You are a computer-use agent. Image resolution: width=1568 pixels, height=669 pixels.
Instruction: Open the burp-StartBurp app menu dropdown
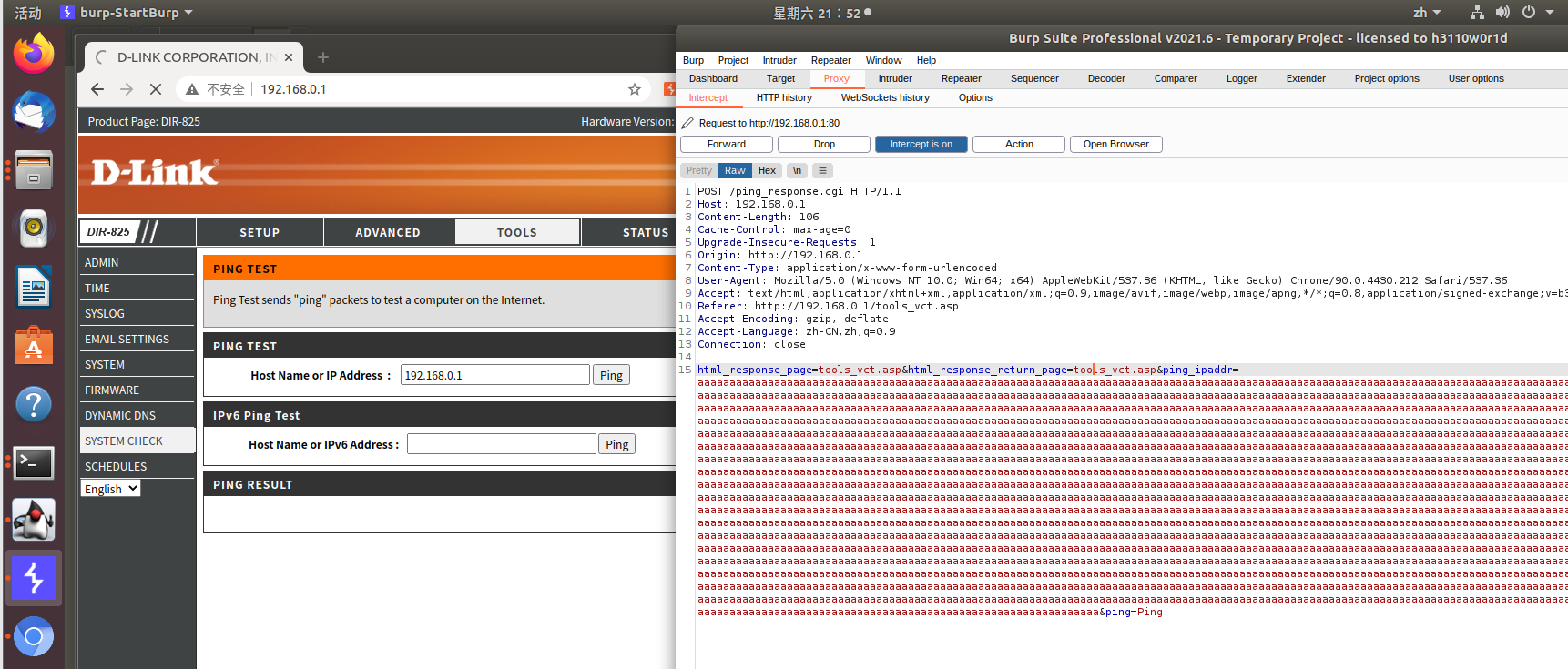[x=127, y=13]
